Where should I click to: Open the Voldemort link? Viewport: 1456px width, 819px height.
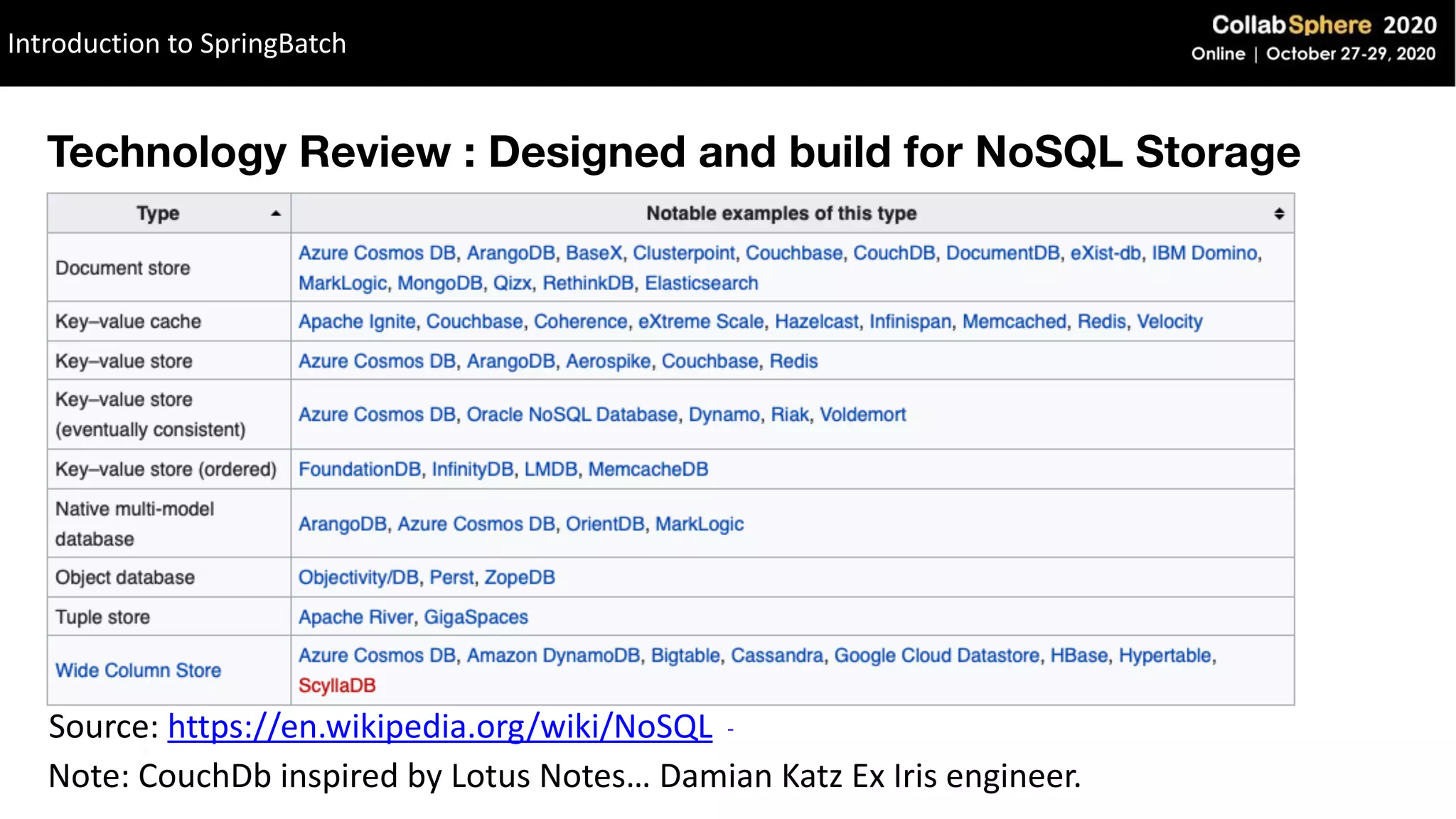coord(863,414)
